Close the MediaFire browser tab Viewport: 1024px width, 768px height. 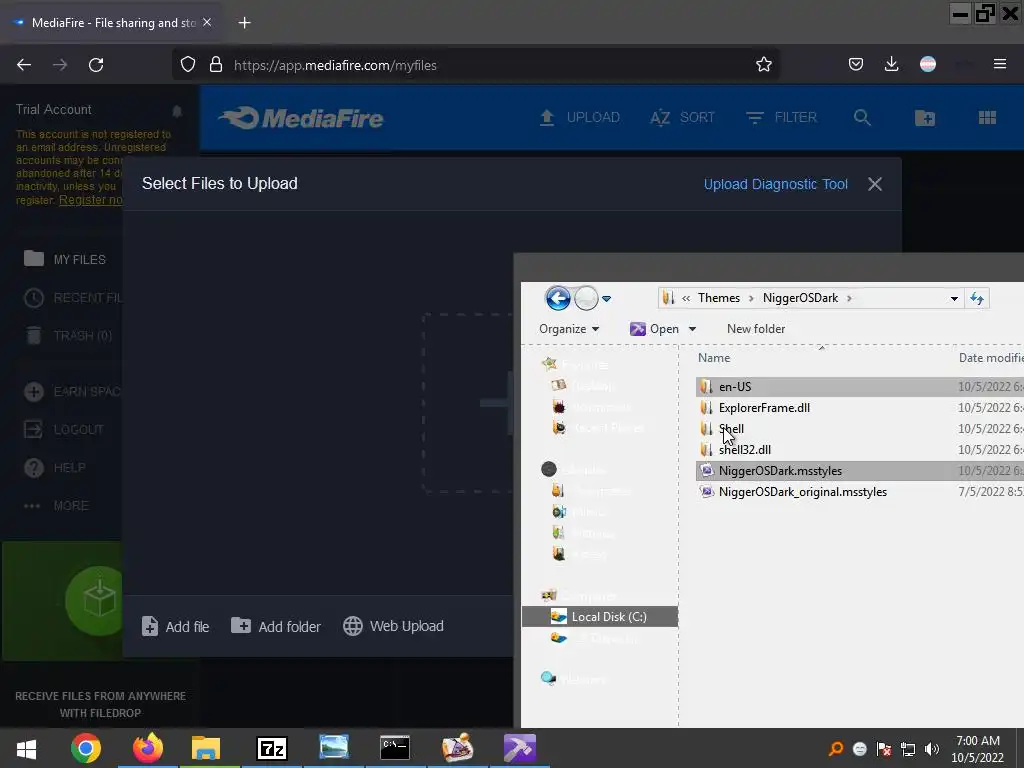[207, 22]
